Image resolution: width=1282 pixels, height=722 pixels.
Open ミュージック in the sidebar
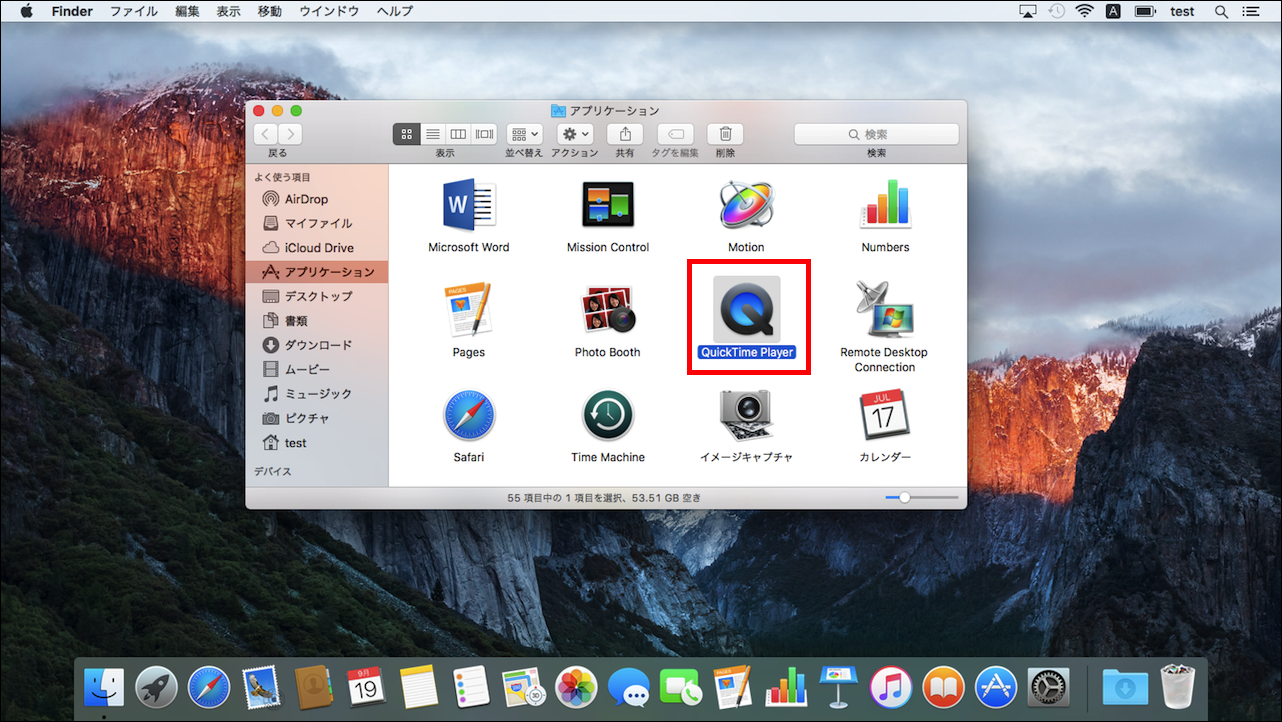[x=317, y=394]
